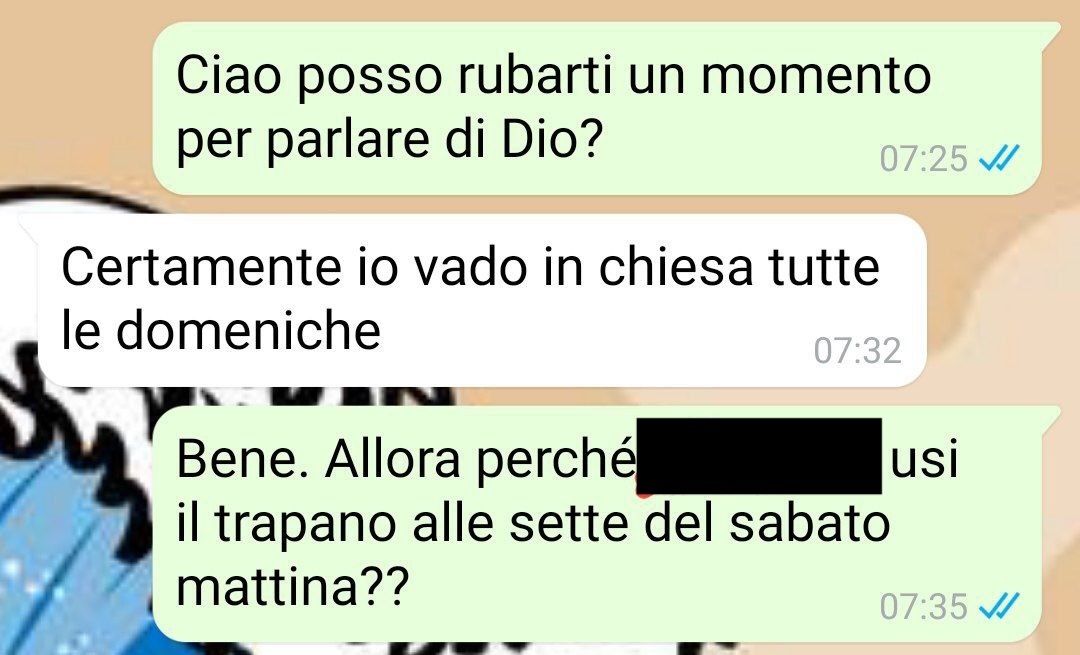
Task: Click the word "Certamente" in white bubble
Action: 201,267
